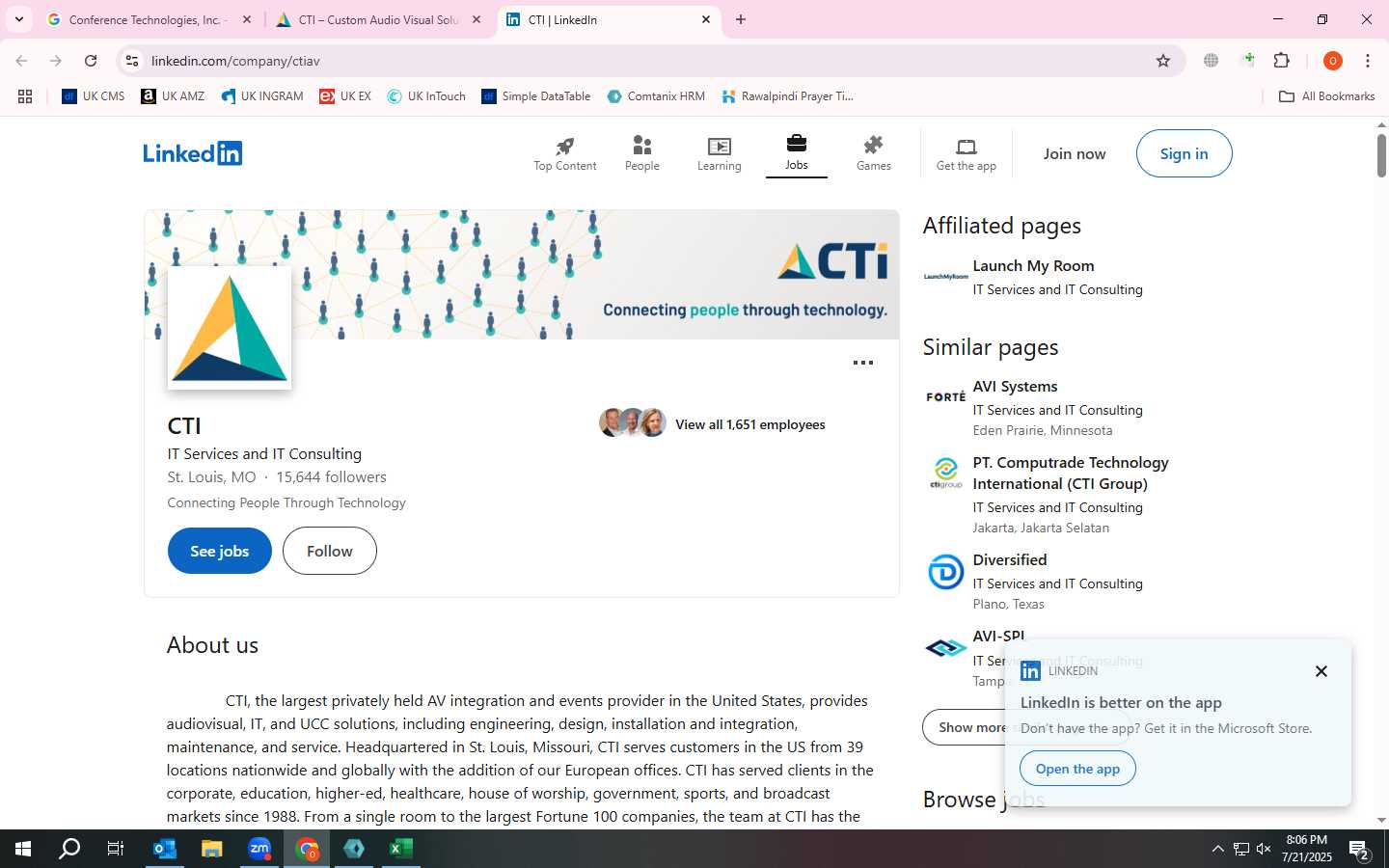This screenshot has height=868, width=1389.
Task: Open a new browser tab
Action: (x=741, y=19)
